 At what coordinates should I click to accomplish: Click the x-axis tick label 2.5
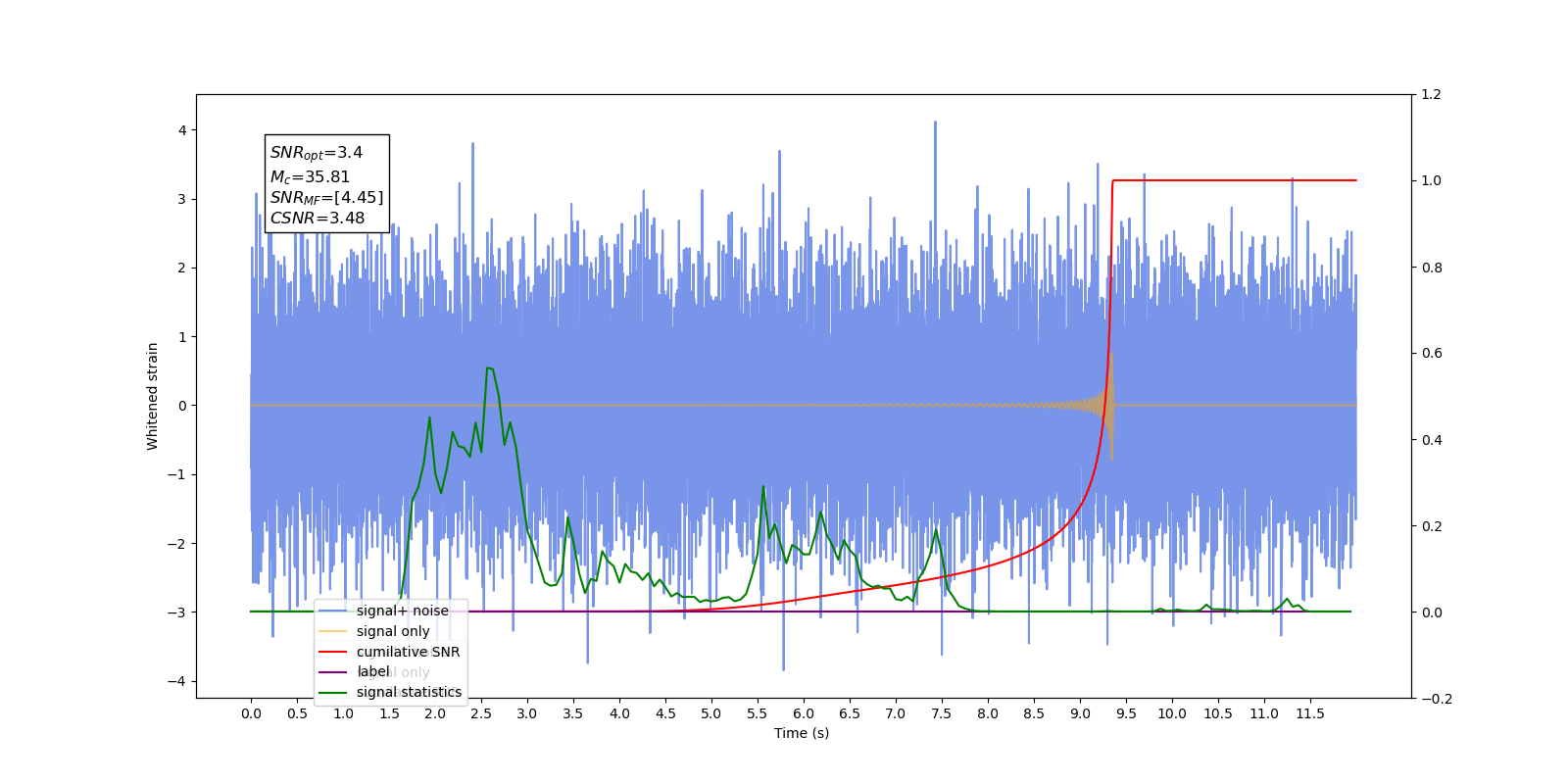481,713
